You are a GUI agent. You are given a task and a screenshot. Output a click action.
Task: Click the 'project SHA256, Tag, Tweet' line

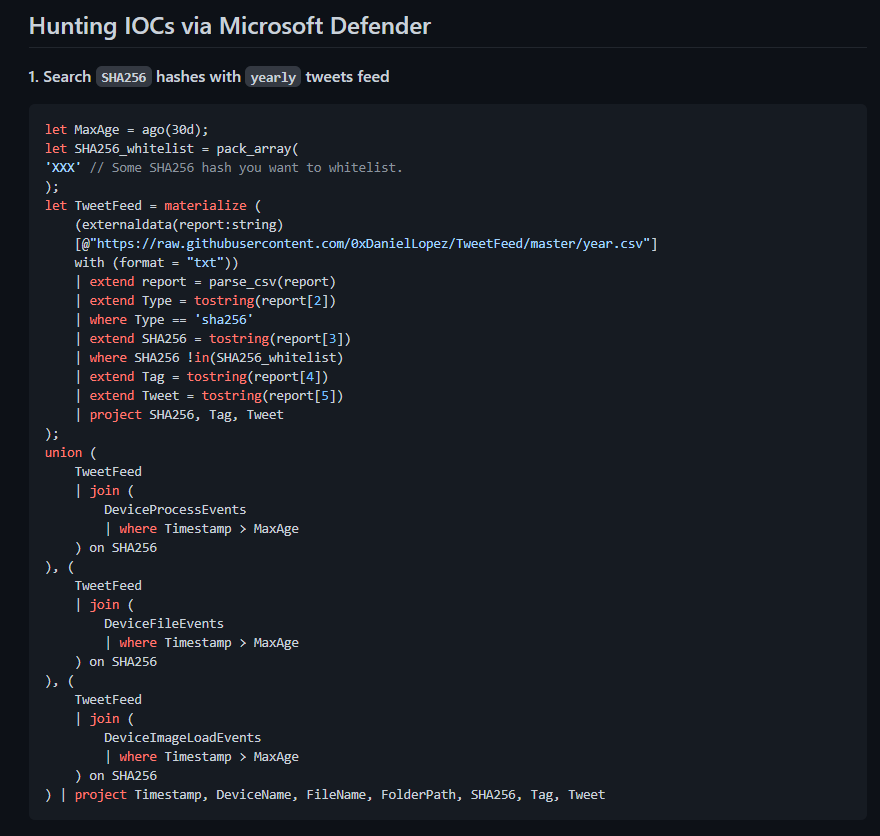coord(186,415)
